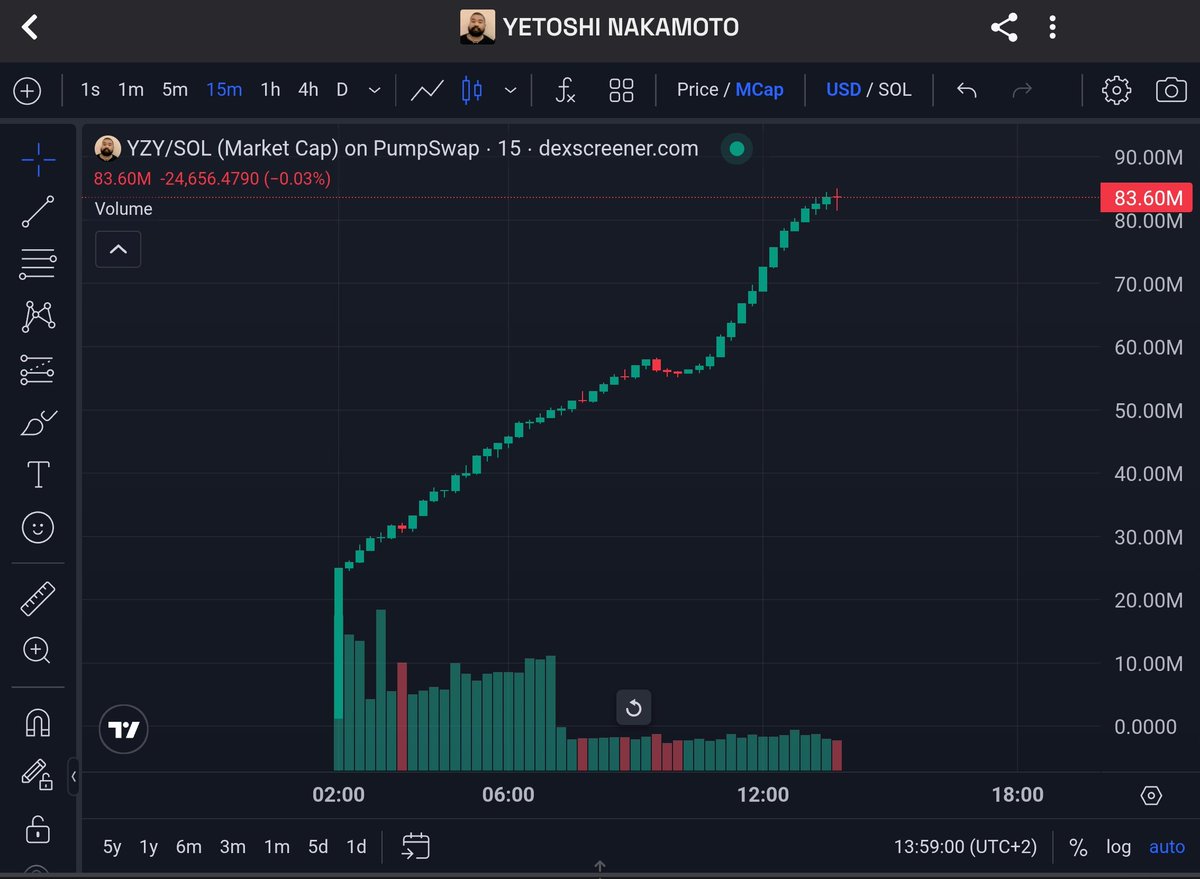This screenshot has height=879, width=1200.
Task: Open the emoji icons tool
Action: pyautogui.click(x=38, y=527)
